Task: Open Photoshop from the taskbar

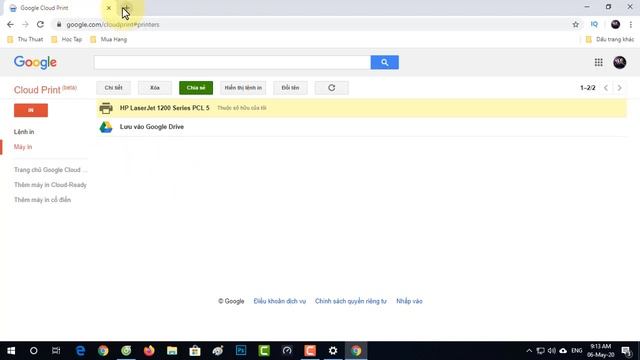Action: coord(241,351)
